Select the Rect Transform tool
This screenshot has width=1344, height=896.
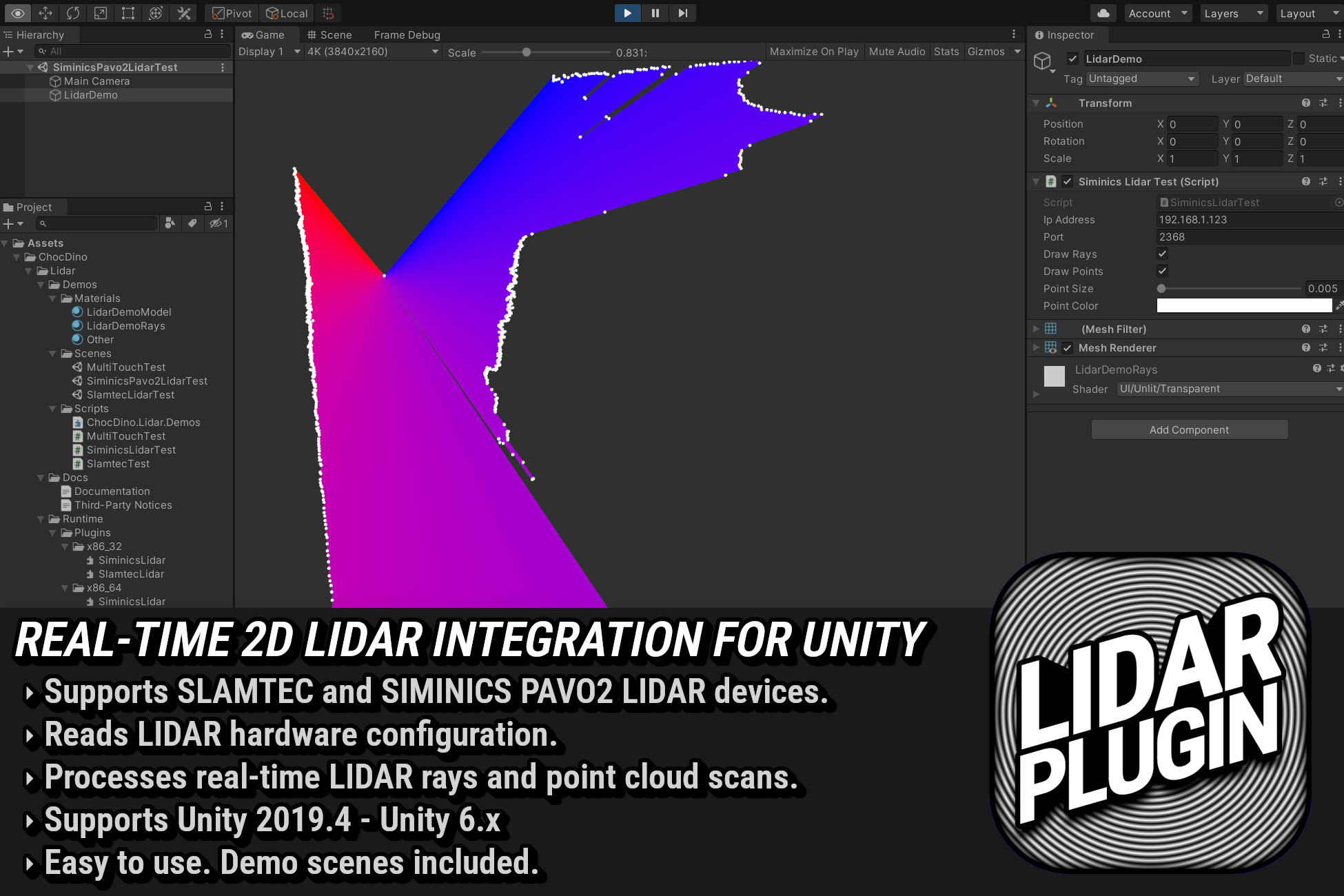[128, 13]
